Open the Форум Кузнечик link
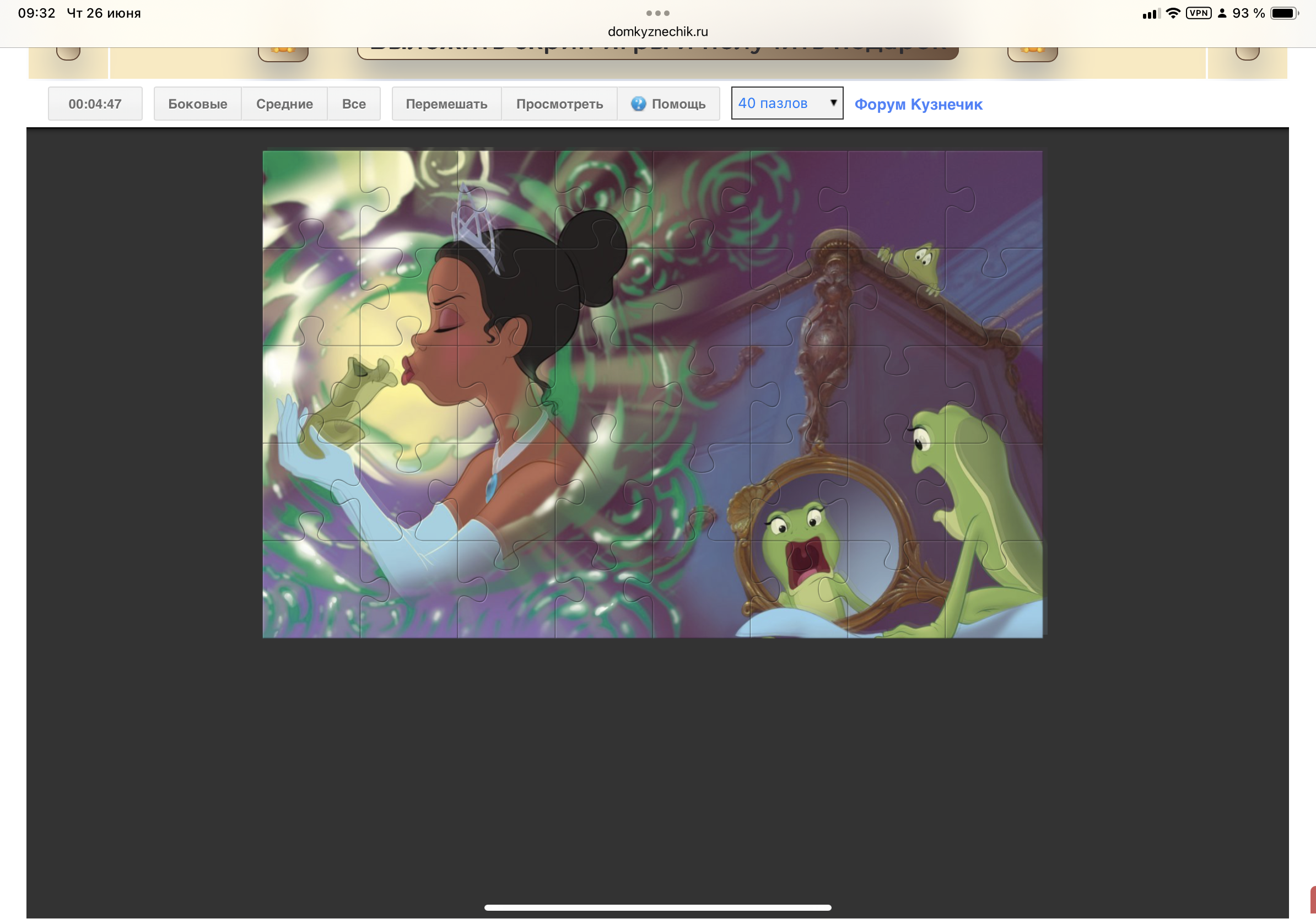Image resolution: width=1316 pixels, height=919 pixels. point(918,104)
